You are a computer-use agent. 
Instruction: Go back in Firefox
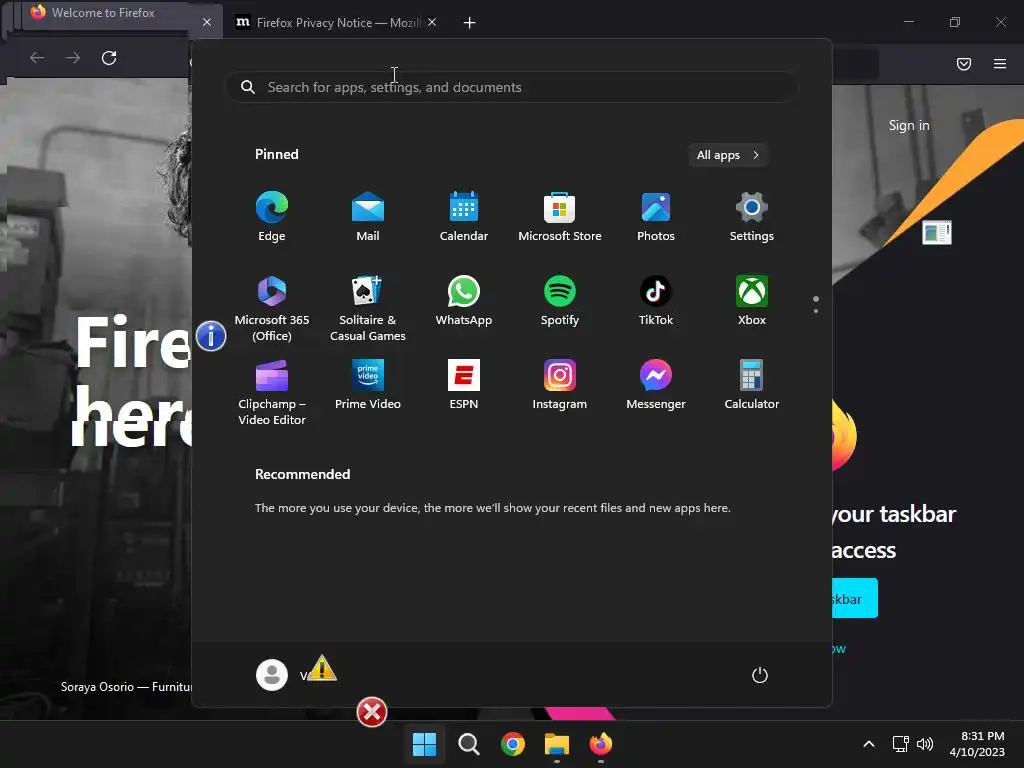(x=37, y=58)
